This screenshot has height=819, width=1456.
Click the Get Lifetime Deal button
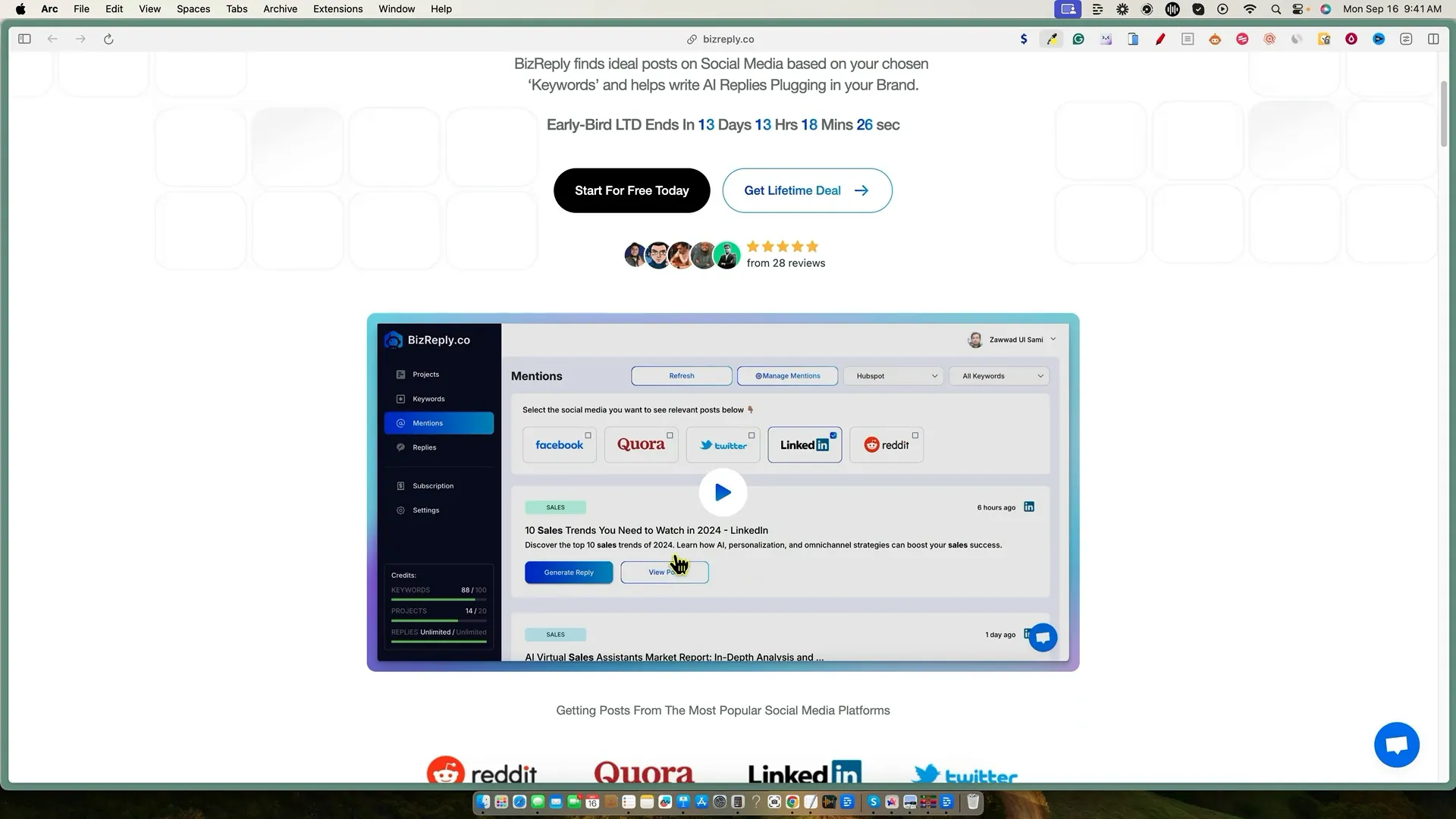(x=807, y=190)
